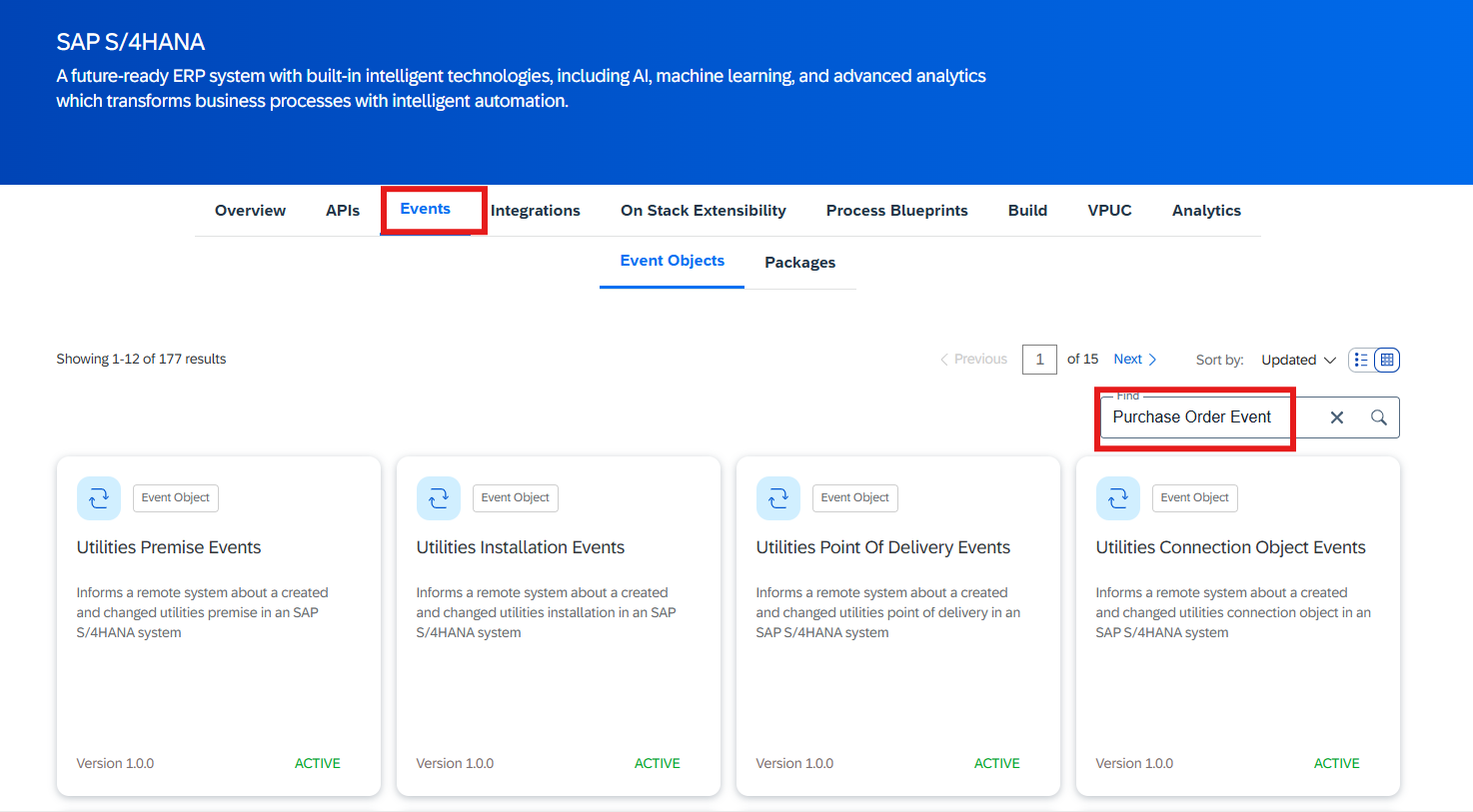Select the Events tab
The image size is (1473, 812).
426,209
